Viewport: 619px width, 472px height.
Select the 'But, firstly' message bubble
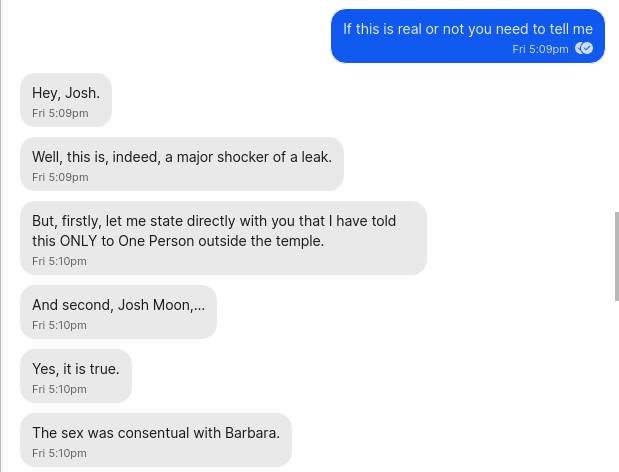point(222,237)
